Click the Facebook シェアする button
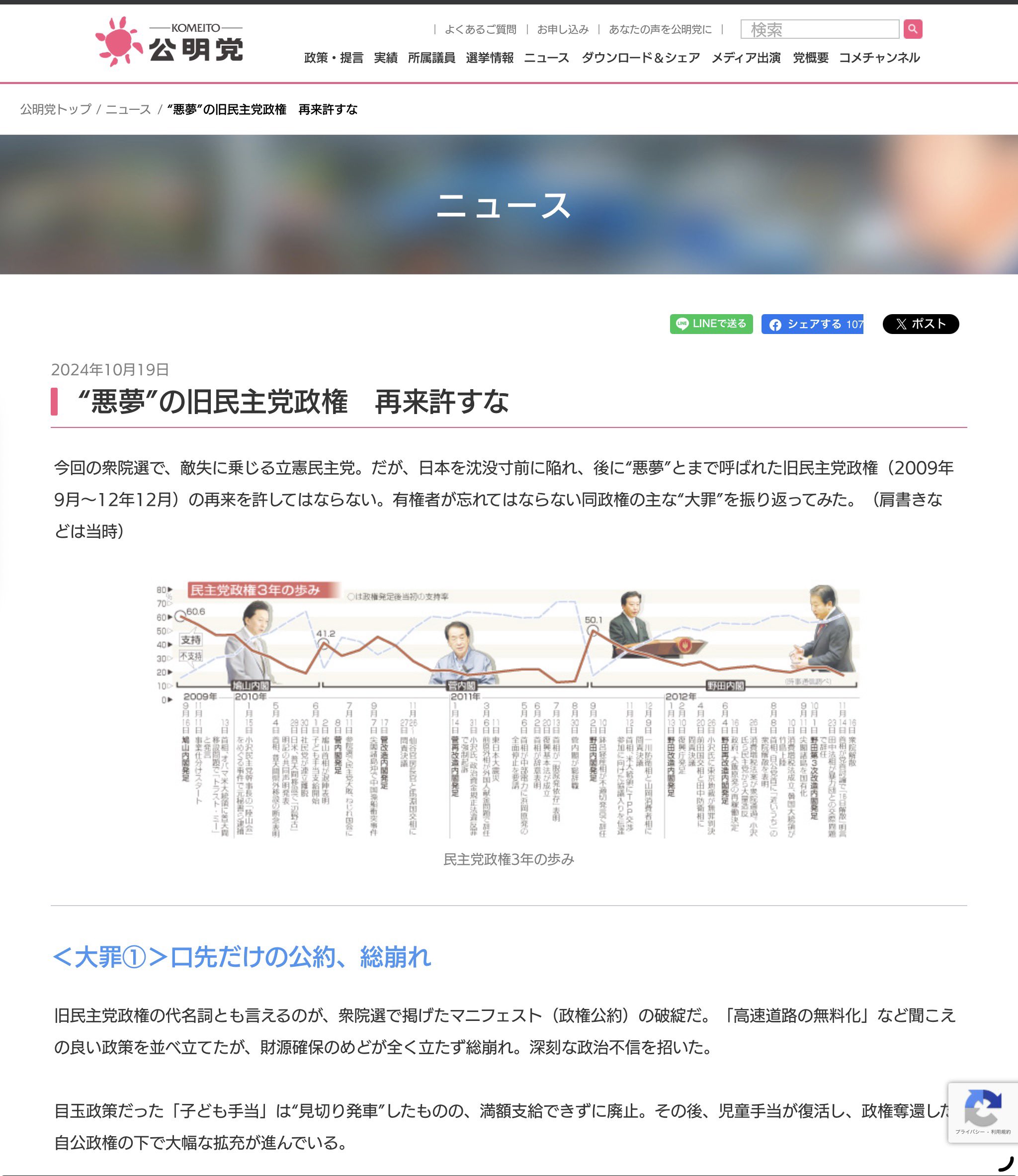This screenshot has height=1176, width=1018. [812, 324]
